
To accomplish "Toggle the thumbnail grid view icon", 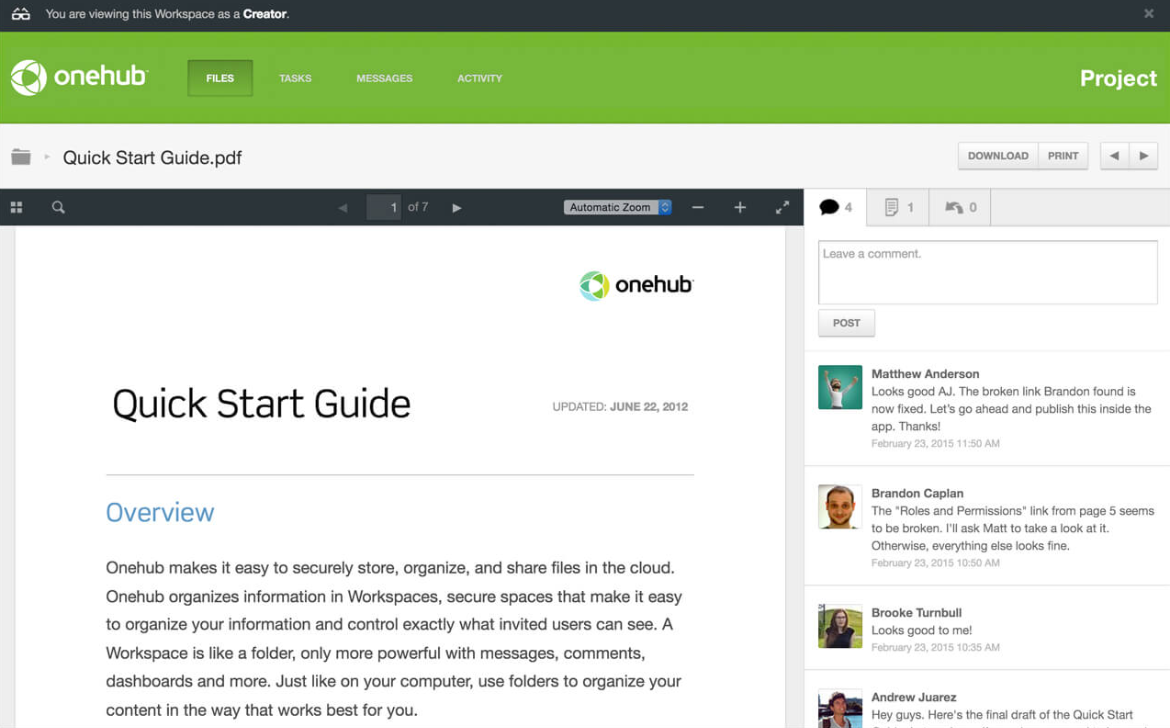I will tap(16, 207).
